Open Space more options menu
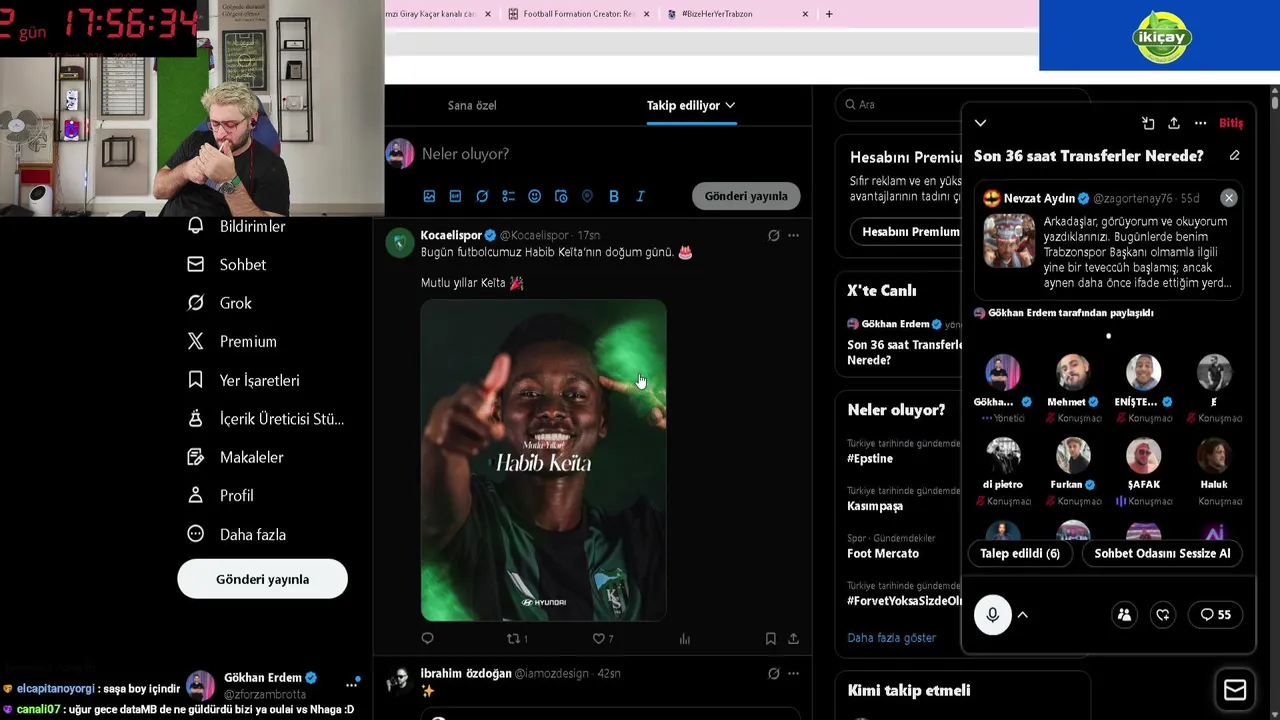The height and width of the screenshot is (720, 1280). (1200, 123)
